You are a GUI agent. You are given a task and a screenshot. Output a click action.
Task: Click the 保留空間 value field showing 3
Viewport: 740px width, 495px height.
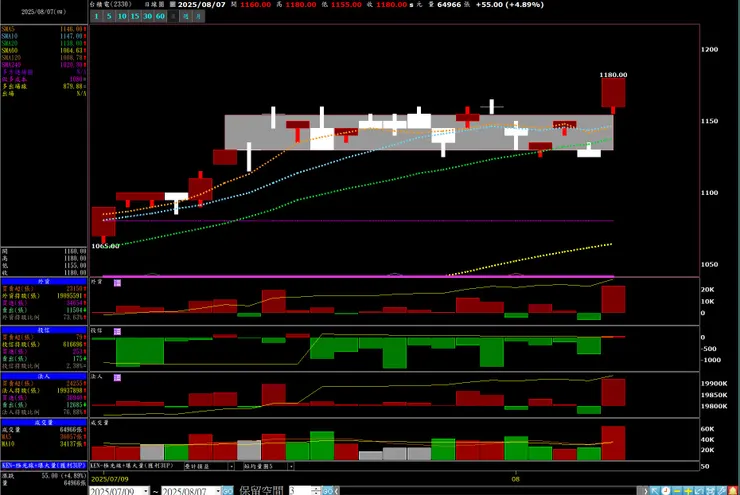pyautogui.click(x=299, y=491)
